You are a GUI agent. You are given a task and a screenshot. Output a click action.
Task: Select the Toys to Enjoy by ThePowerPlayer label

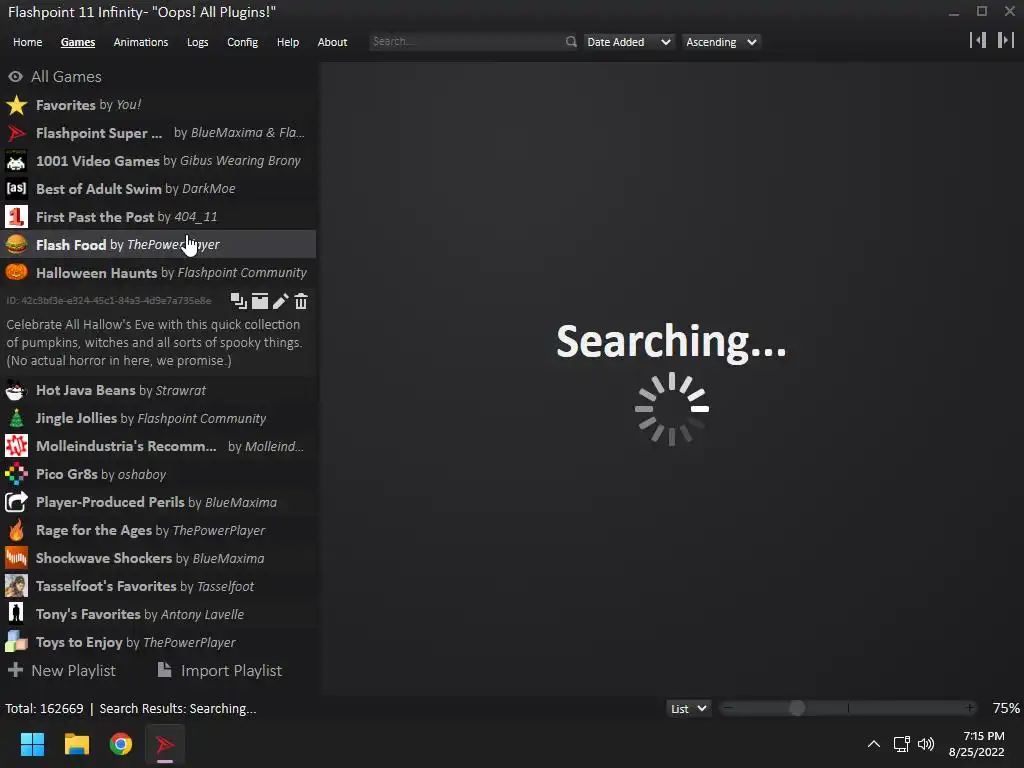136,643
